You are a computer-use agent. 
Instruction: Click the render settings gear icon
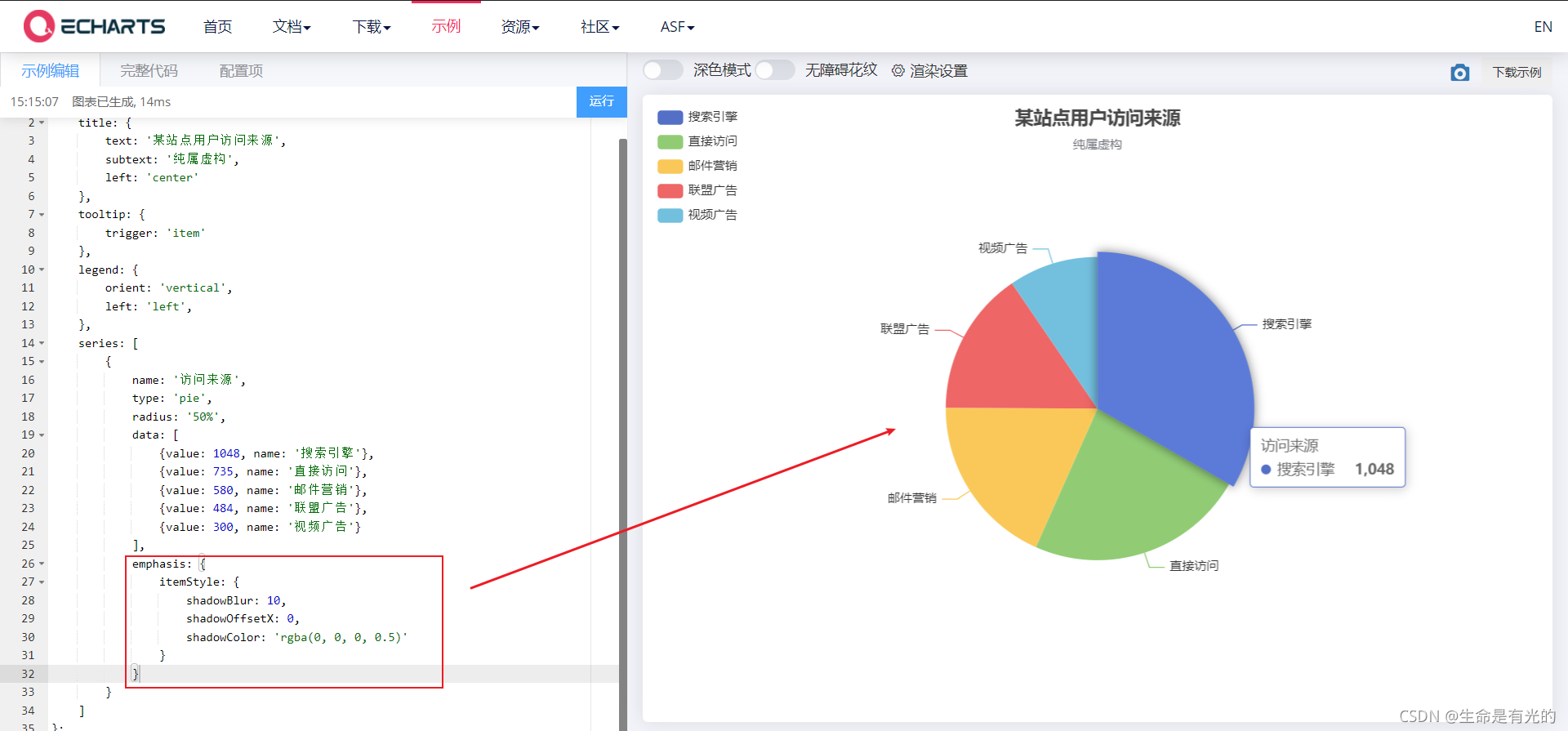898,71
